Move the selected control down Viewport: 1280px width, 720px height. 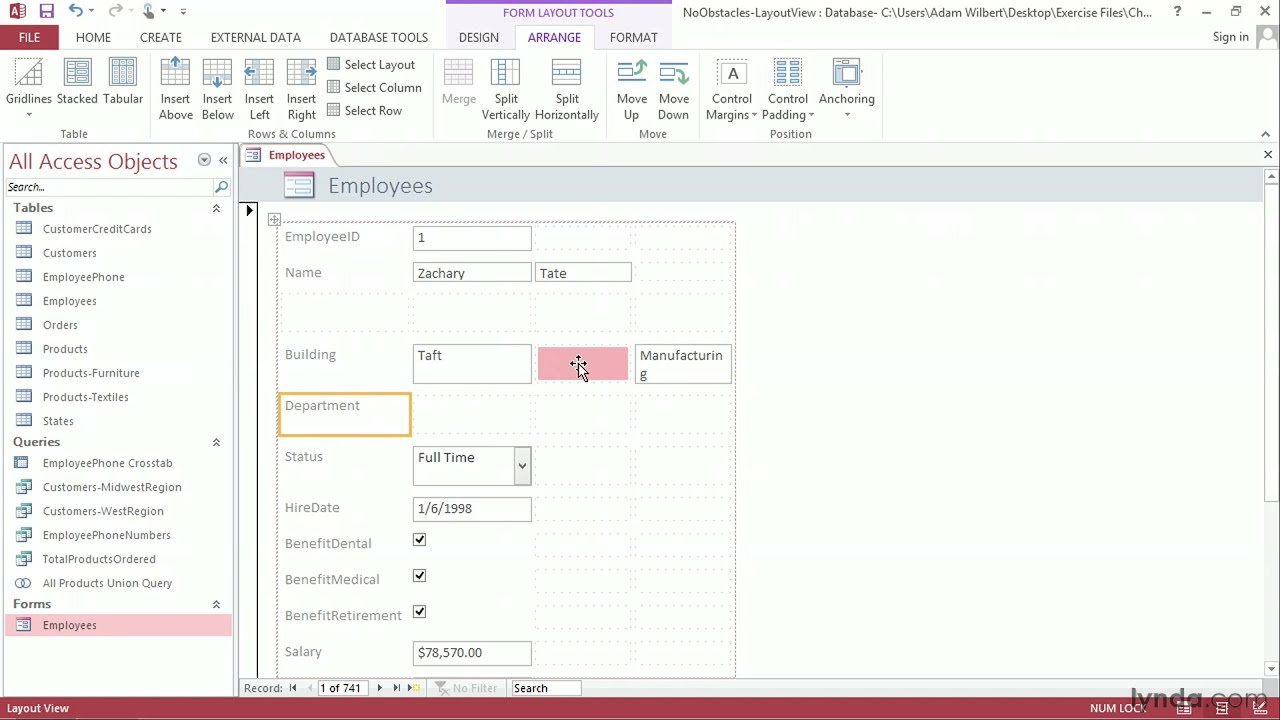coord(673,89)
